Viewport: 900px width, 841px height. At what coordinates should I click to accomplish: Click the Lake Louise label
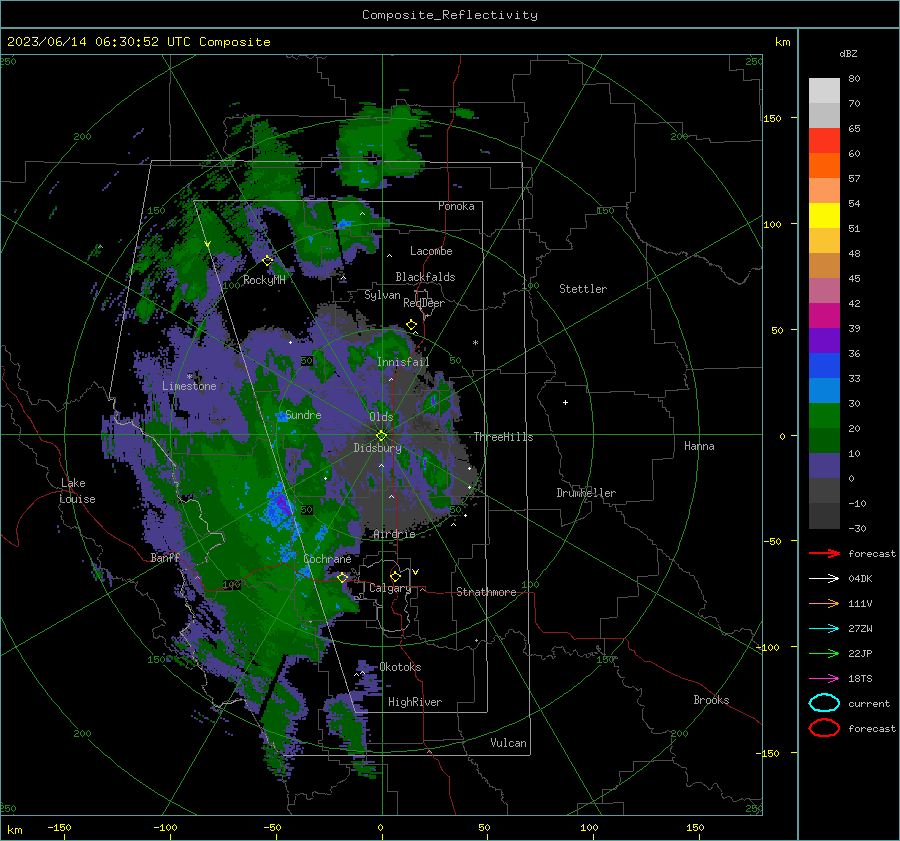pyautogui.click(x=78, y=491)
